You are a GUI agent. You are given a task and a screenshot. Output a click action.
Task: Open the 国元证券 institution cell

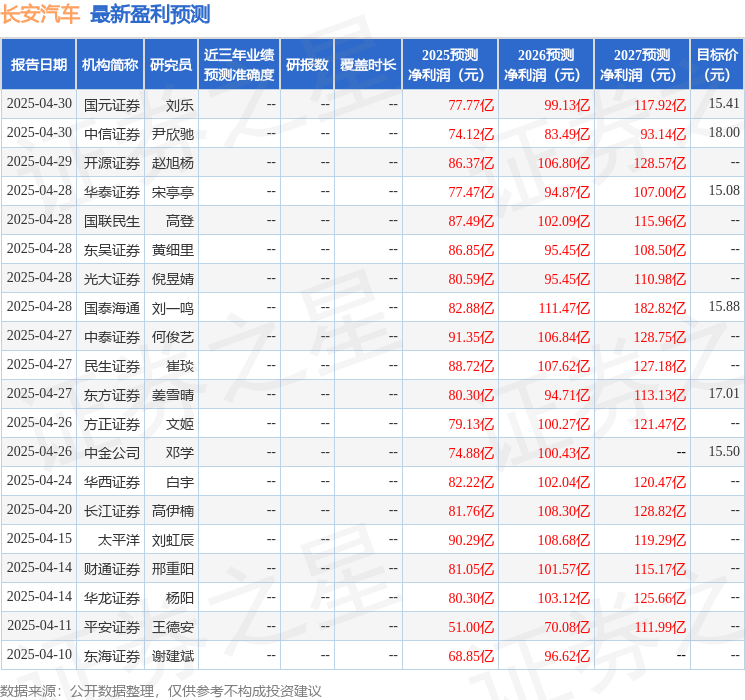click(x=112, y=104)
